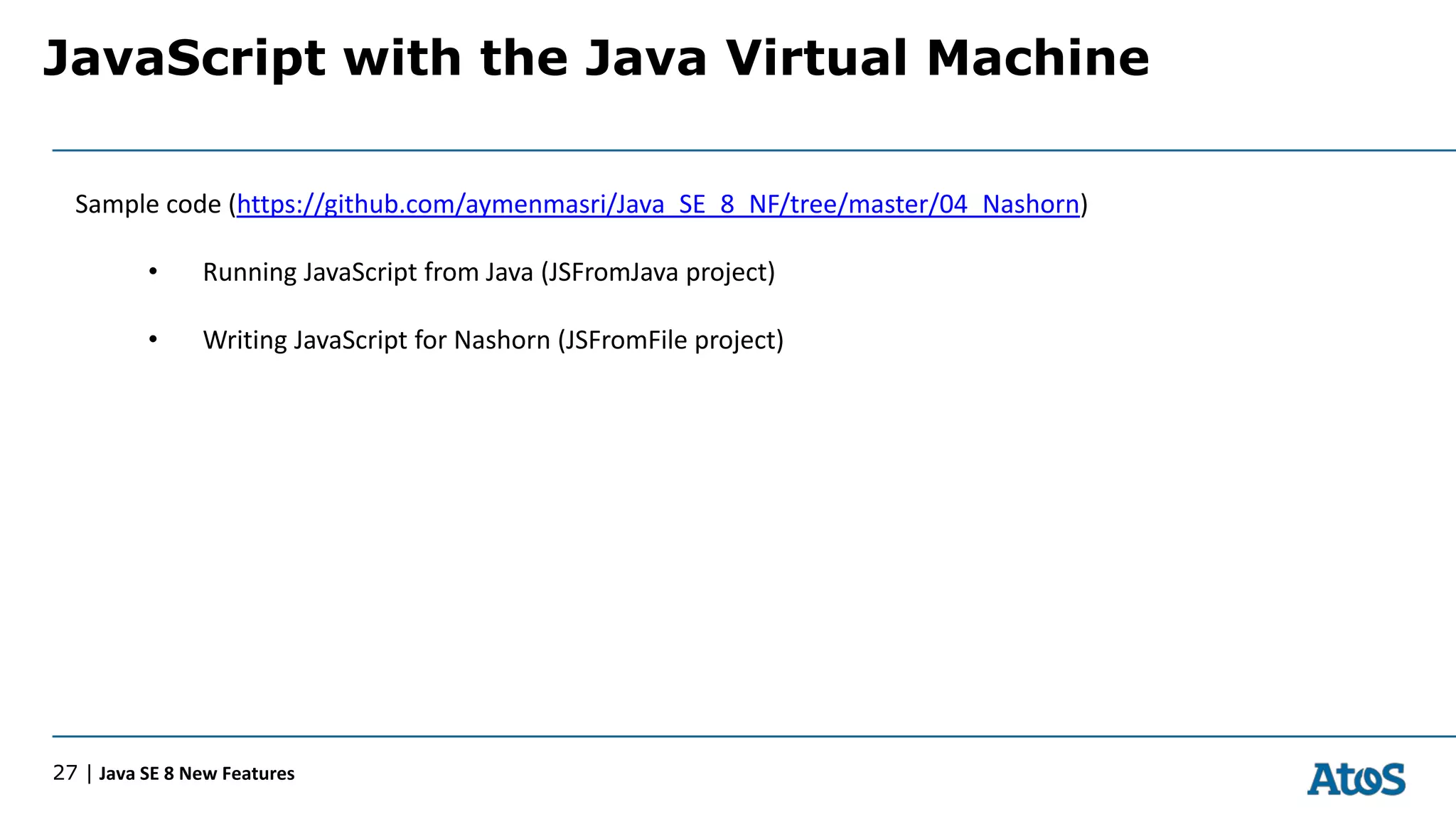Click the slide title 'JavaScript with the Java Virtual Machine'
1456x819 pixels.
[596, 58]
